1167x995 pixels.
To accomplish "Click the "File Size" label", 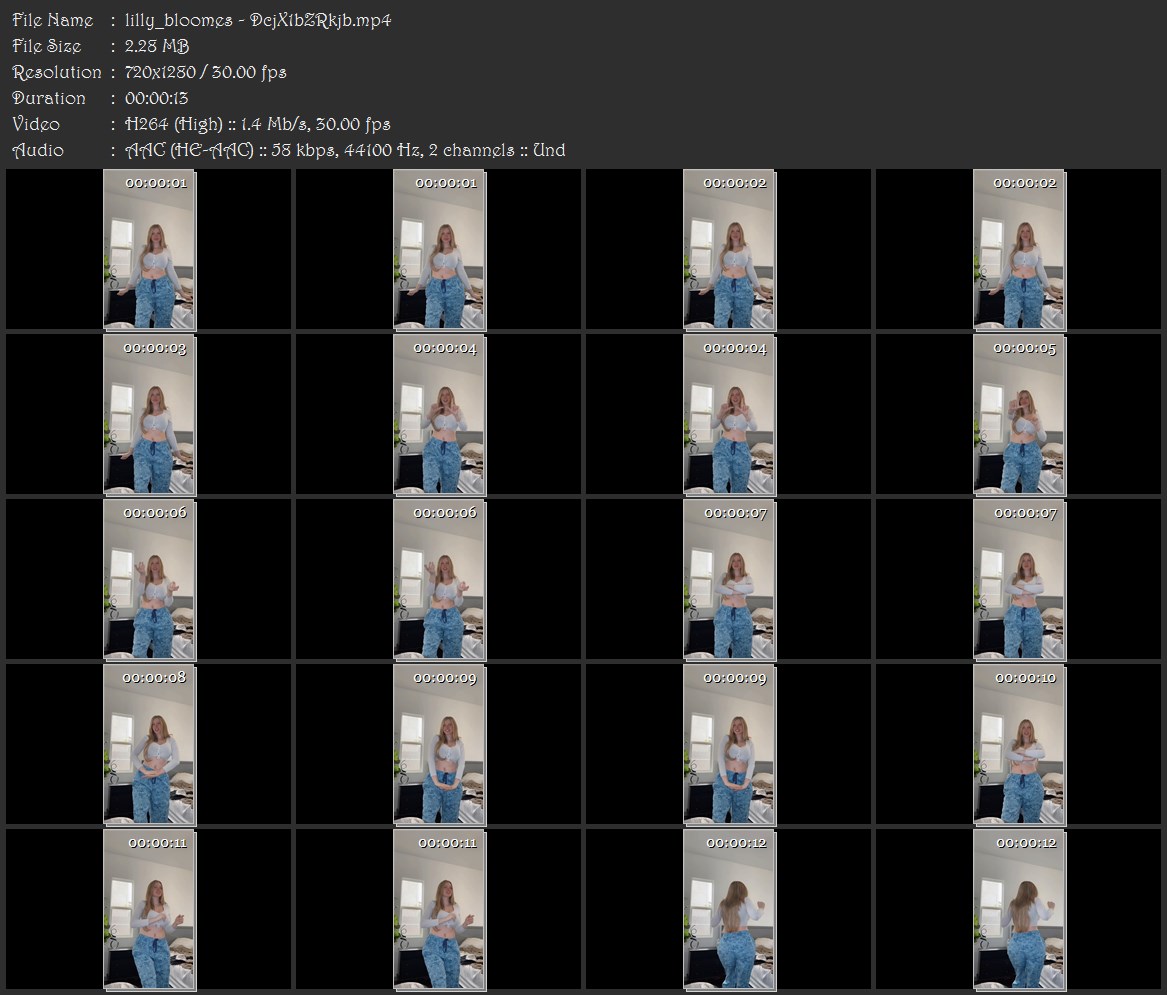I will (47, 46).
